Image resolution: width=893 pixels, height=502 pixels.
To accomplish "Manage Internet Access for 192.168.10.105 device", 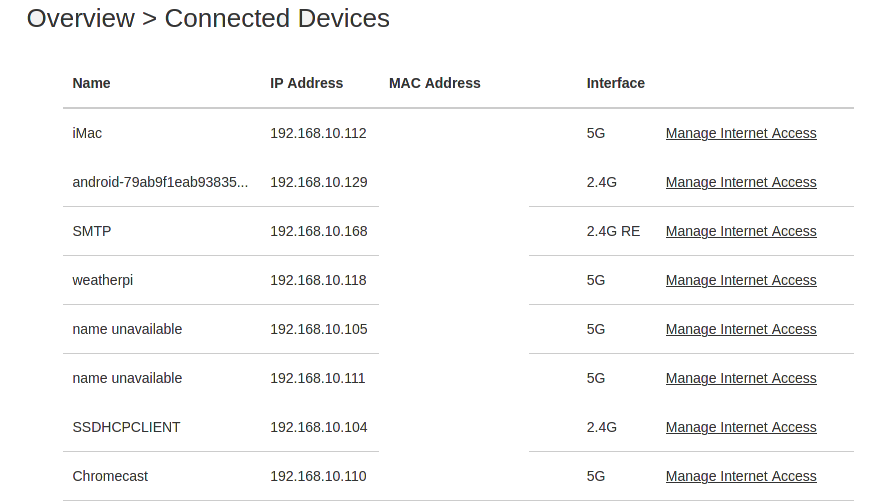I will [x=741, y=329].
